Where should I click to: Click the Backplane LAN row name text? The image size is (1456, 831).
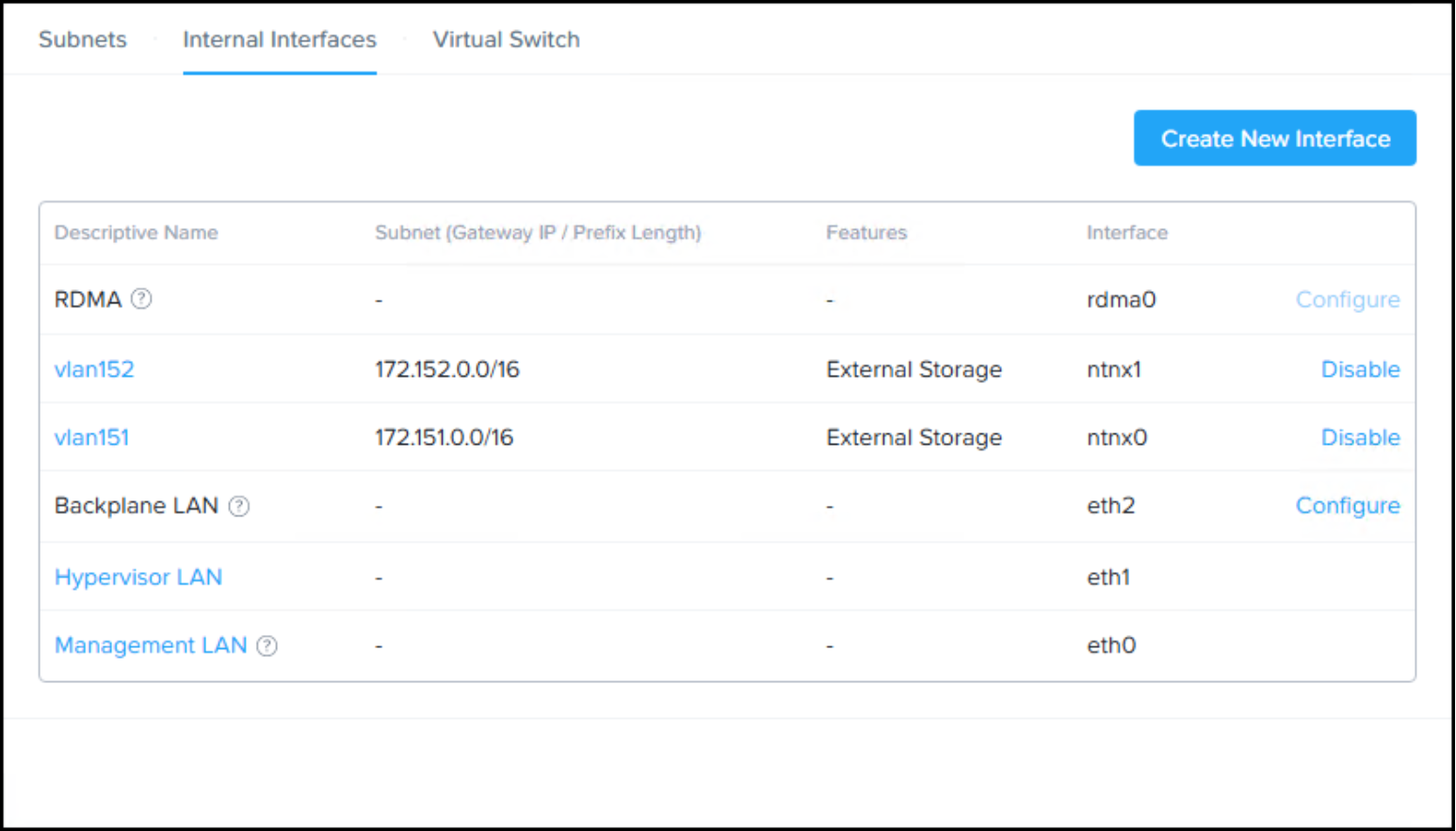tap(137, 506)
